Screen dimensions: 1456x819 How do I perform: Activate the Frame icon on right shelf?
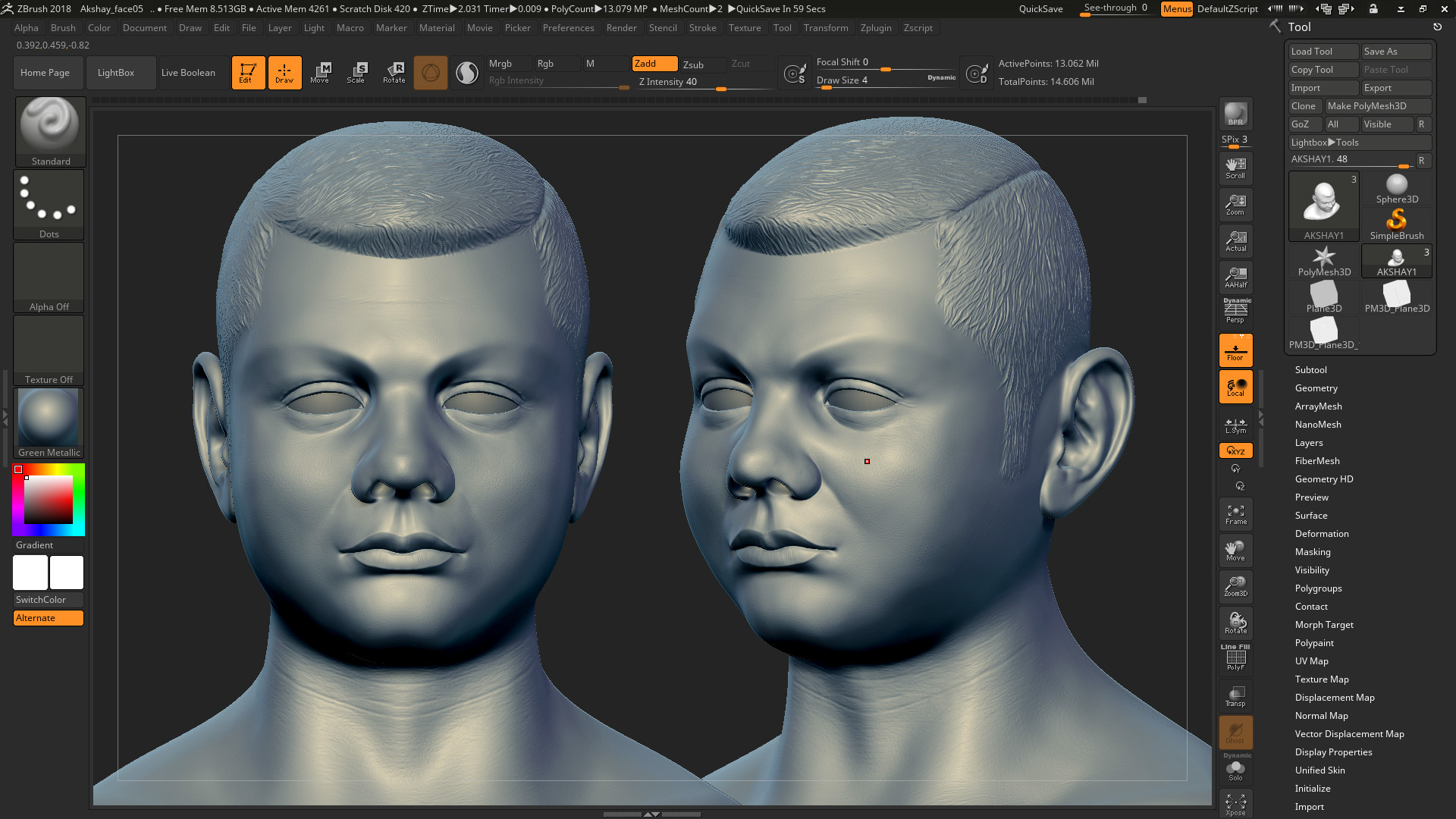point(1235,513)
